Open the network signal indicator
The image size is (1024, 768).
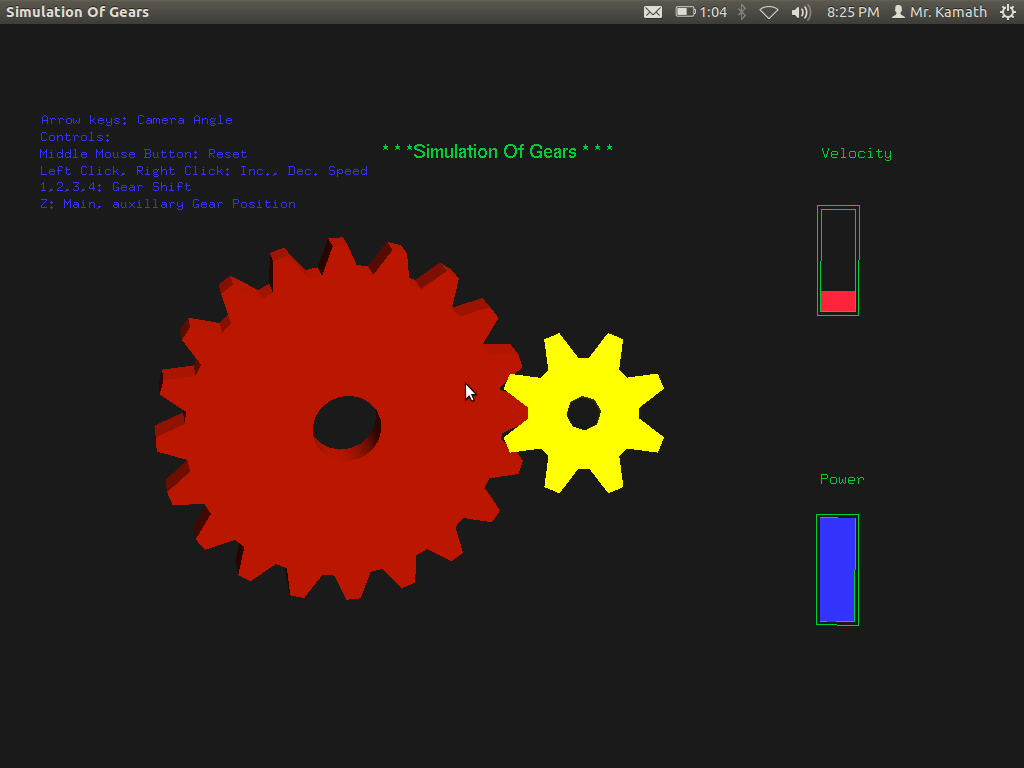(768, 12)
